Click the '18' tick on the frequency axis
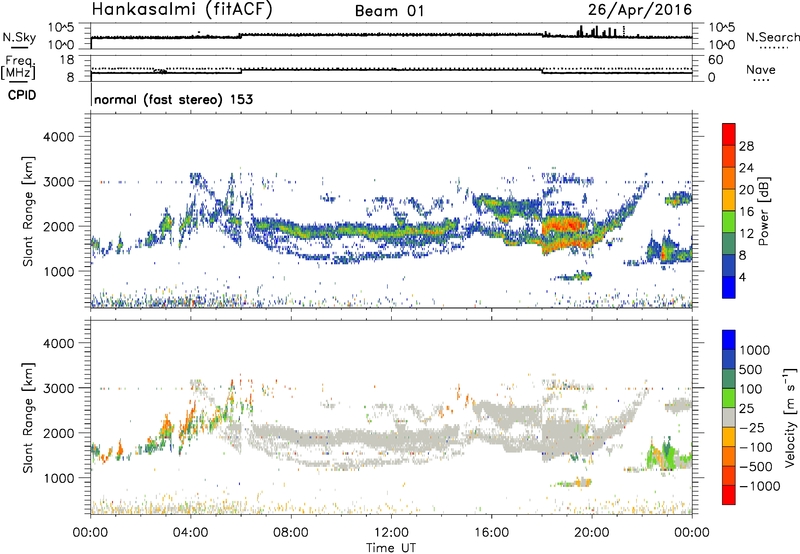800x554 pixels. (67, 60)
